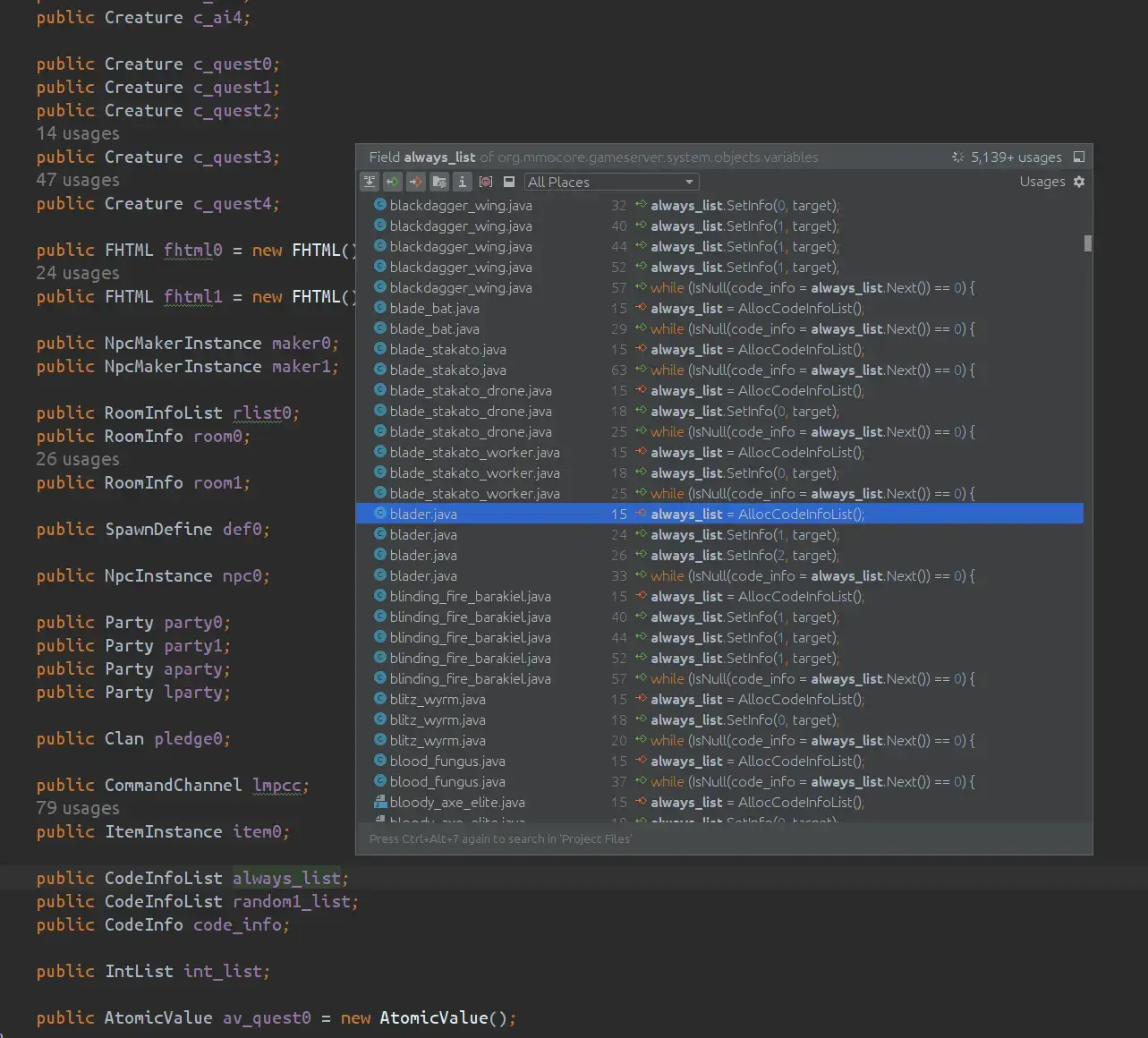Select blade_stakato_drone.java usage at line 18
The height and width of the screenshot is (1038, 1148).
[x=719, y=411]
